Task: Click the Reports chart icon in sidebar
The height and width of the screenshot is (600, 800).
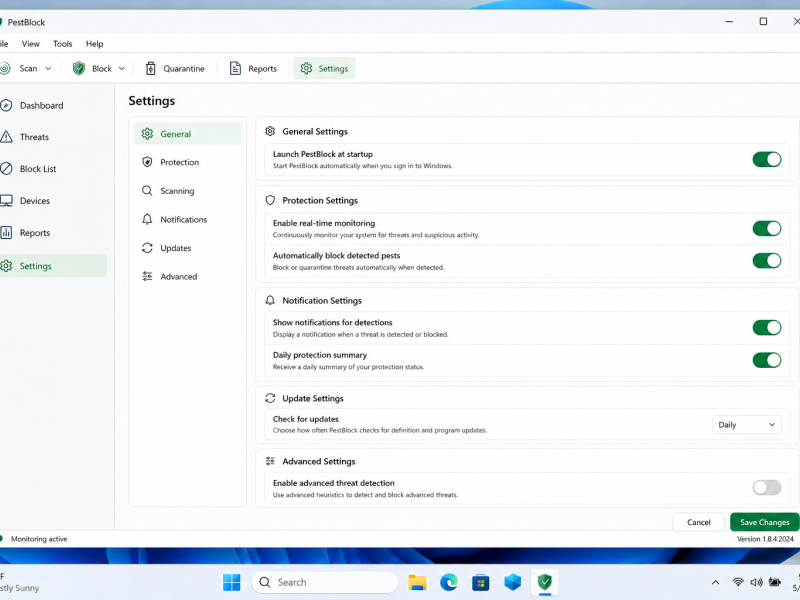Action: [x=6, y=233]
